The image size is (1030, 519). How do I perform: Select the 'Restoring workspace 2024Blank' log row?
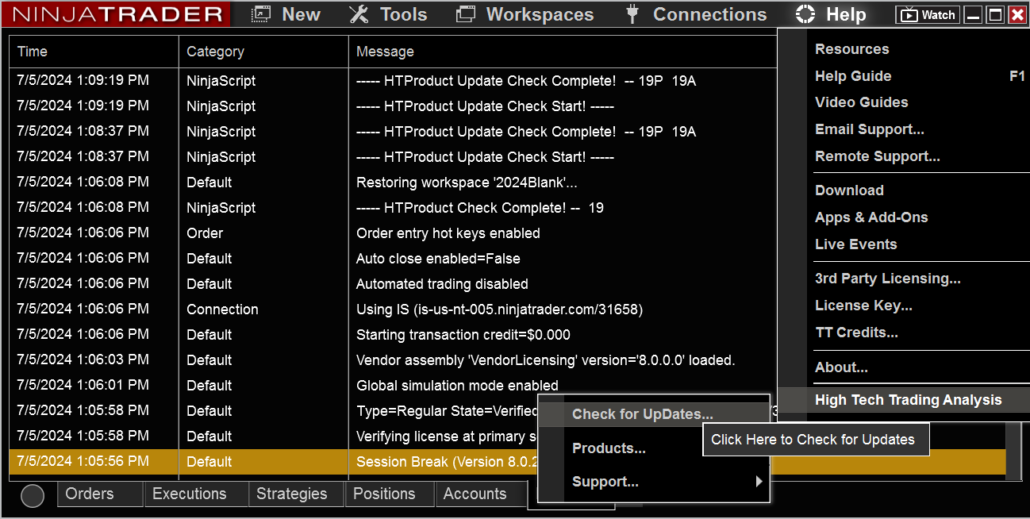tap(466, 182)
